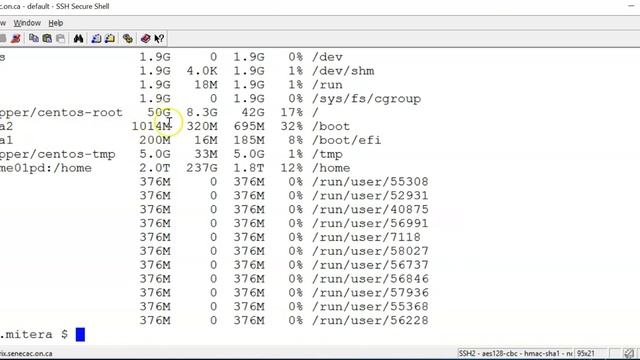The image size is (640, 360).
Task: Click the /run/user/57936 mount point
Action: [370, 293]
